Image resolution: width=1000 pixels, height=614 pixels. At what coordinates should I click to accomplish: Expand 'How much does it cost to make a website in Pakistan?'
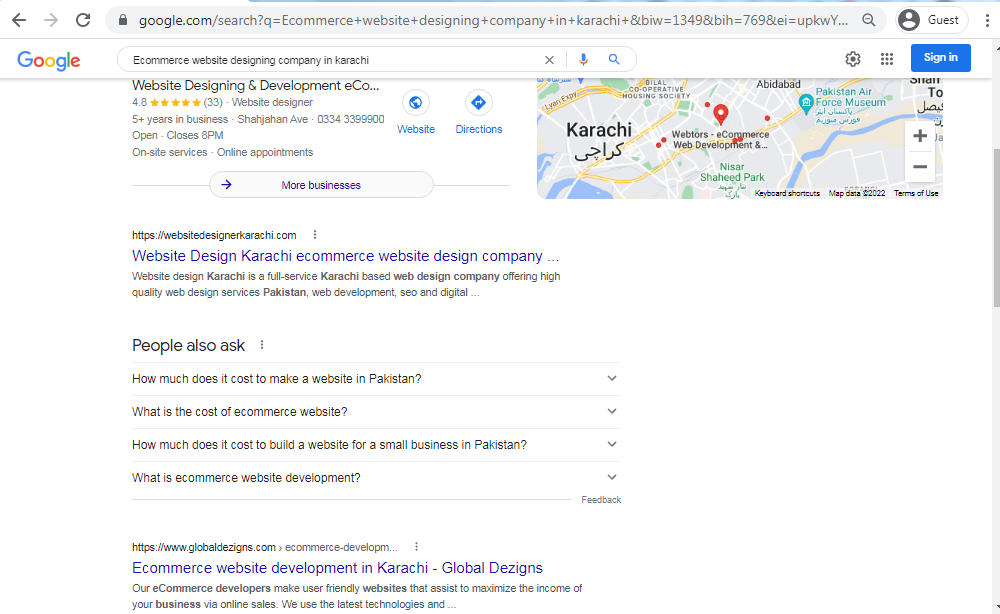click(x=375, y=379)
